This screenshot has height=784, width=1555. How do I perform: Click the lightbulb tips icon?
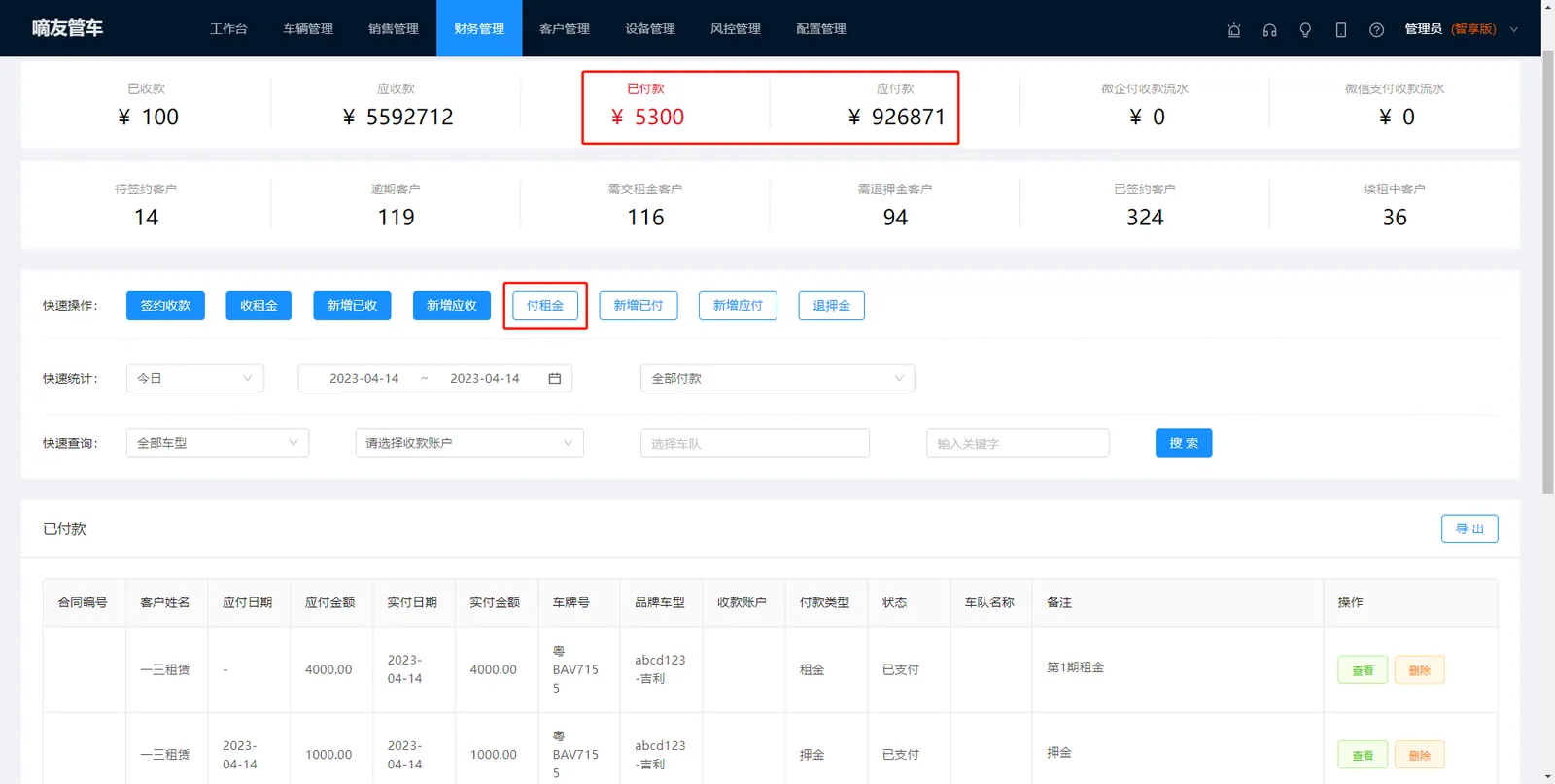[x=1305, y=29]
